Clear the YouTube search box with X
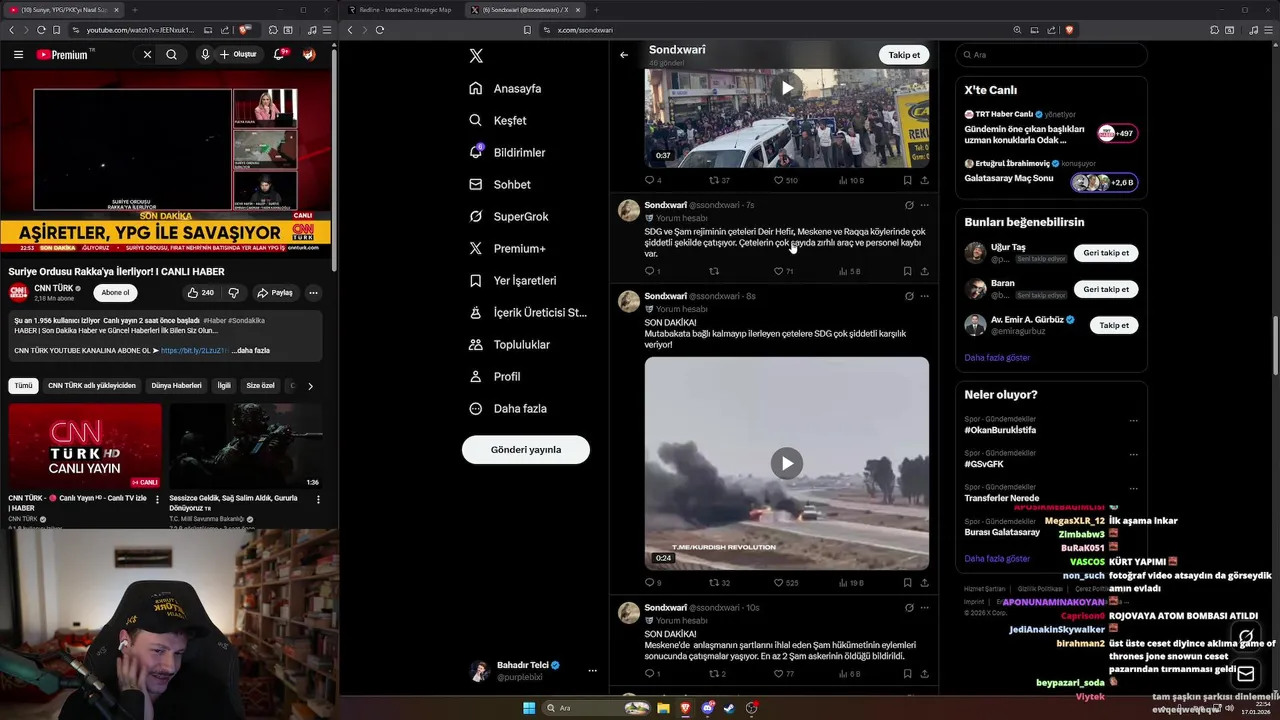This screenshot has height=720, width=1280. pyautogui.click(x=147, y=55)
